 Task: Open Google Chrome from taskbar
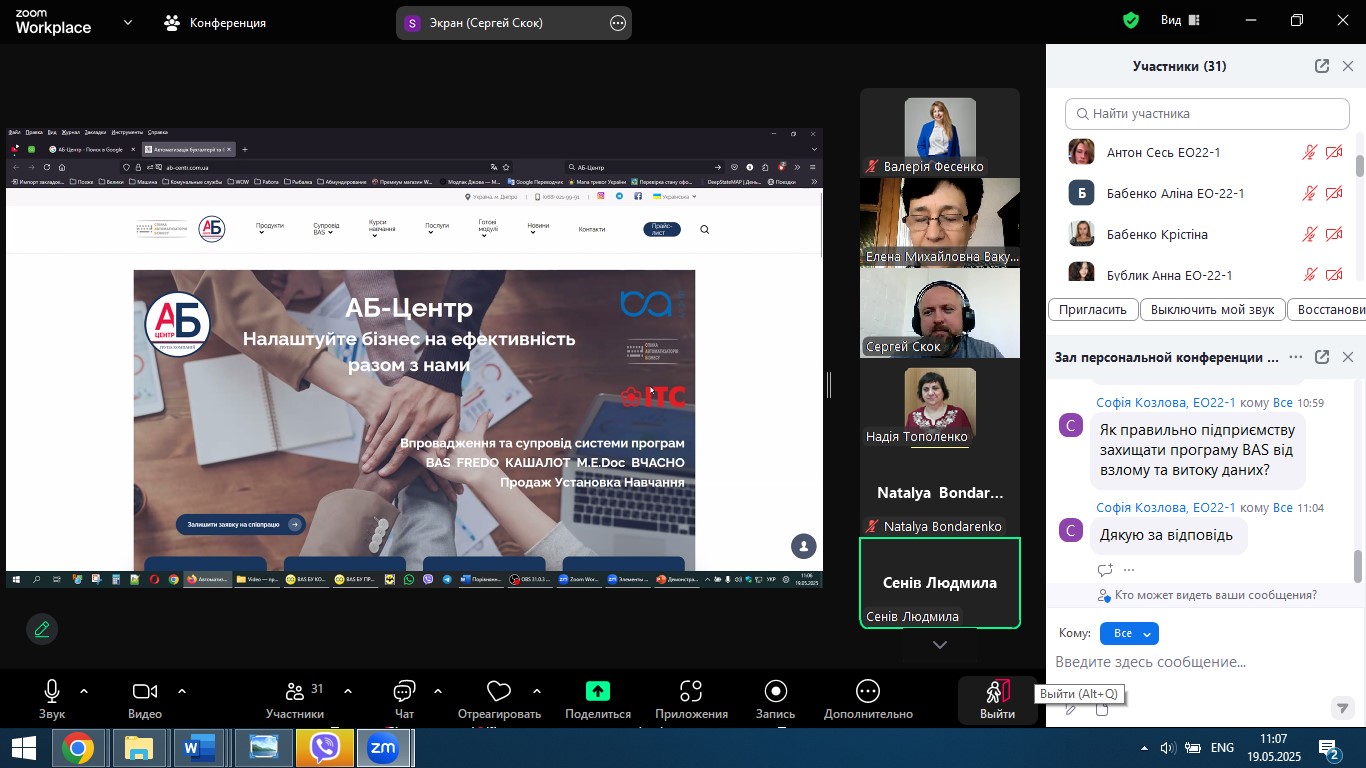(x=78, y=748)
